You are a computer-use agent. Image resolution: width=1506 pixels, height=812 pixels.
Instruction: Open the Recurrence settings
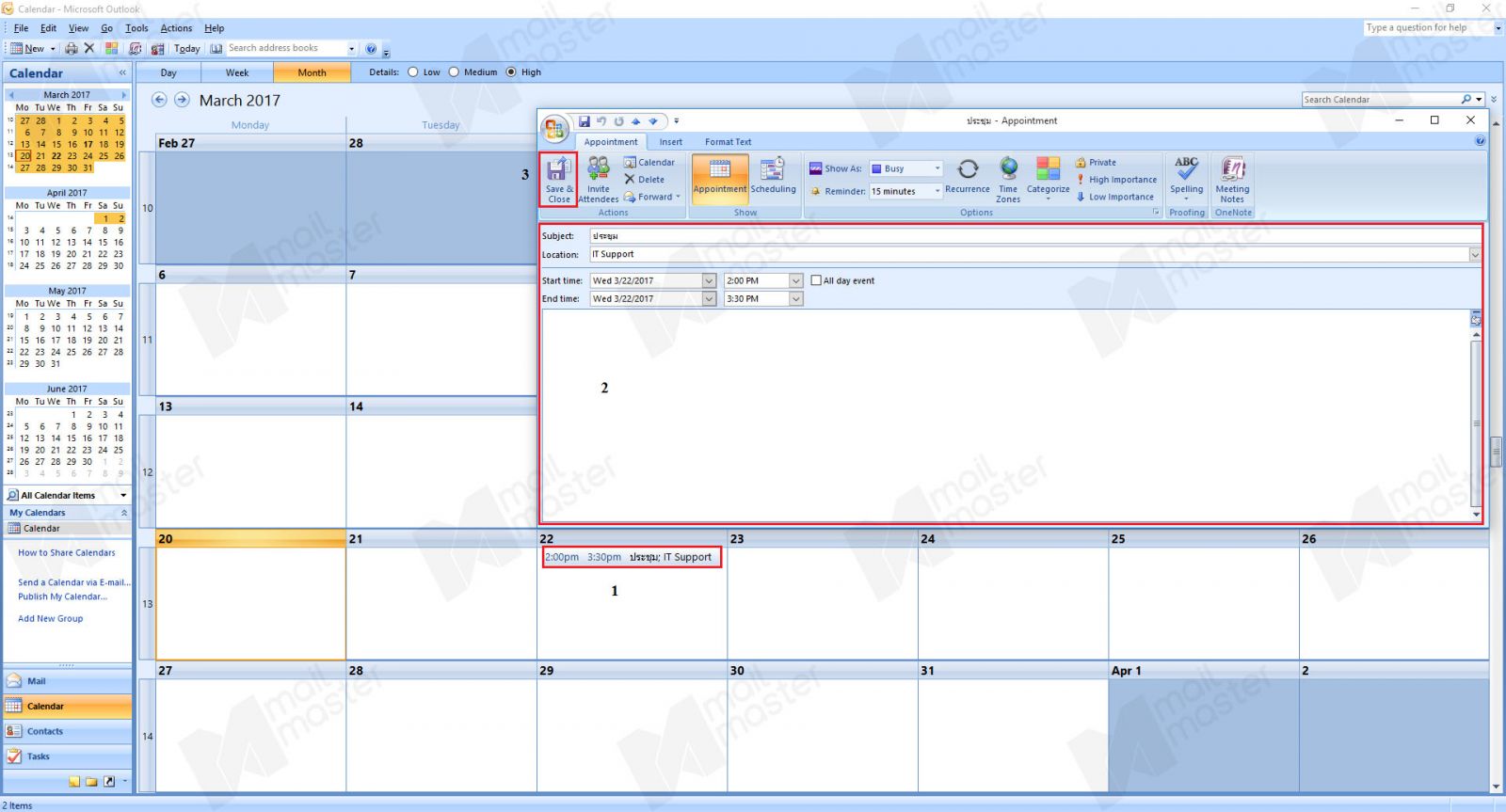968,178
